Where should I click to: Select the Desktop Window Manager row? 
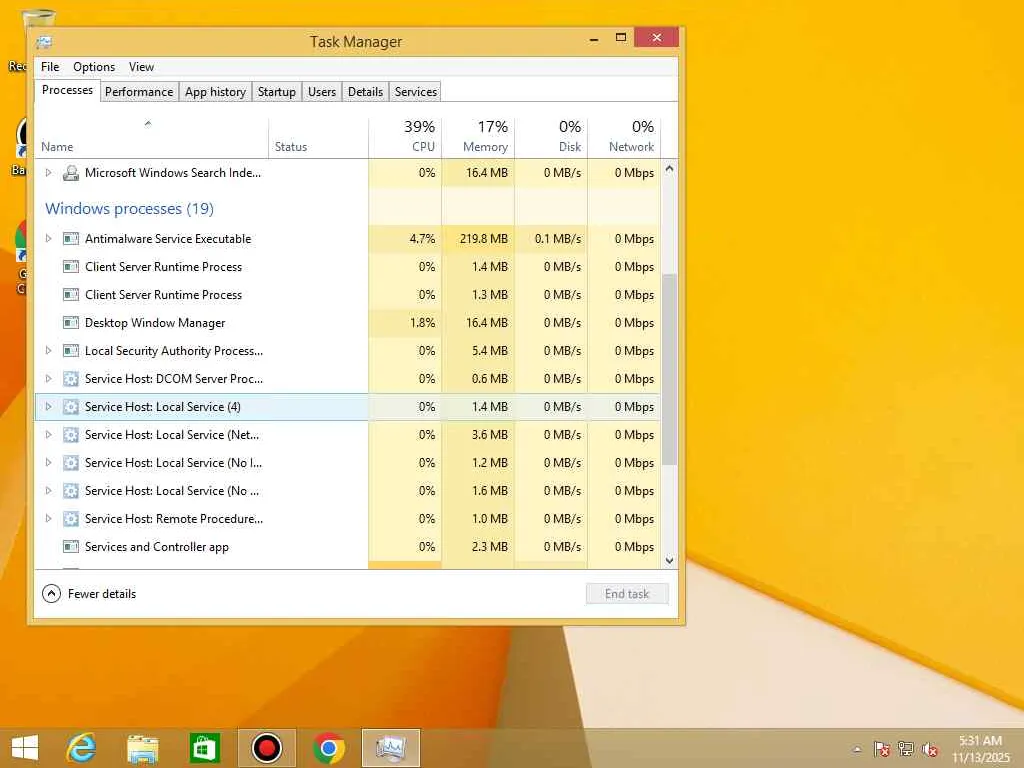click(347, 323)
